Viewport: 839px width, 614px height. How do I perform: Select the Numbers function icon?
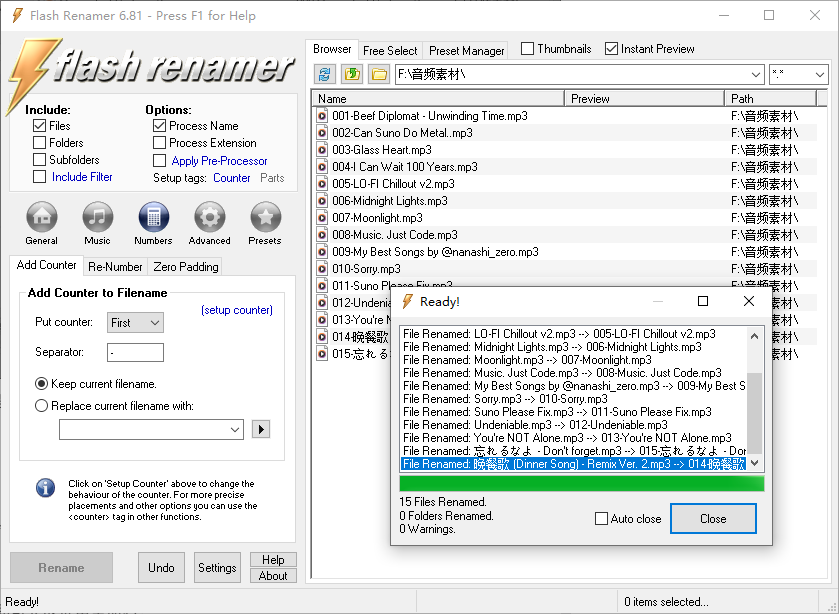point(153,217)
